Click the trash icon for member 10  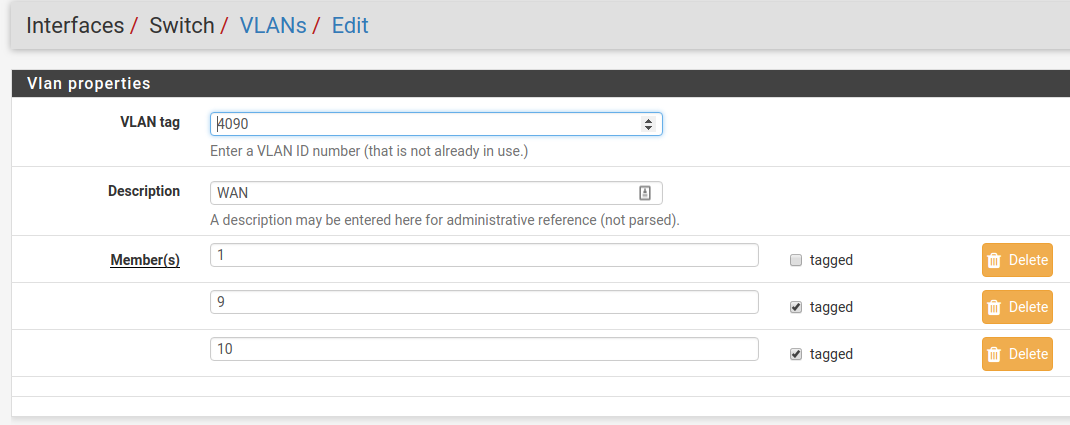pyautogui.click(x=994, y=354)
